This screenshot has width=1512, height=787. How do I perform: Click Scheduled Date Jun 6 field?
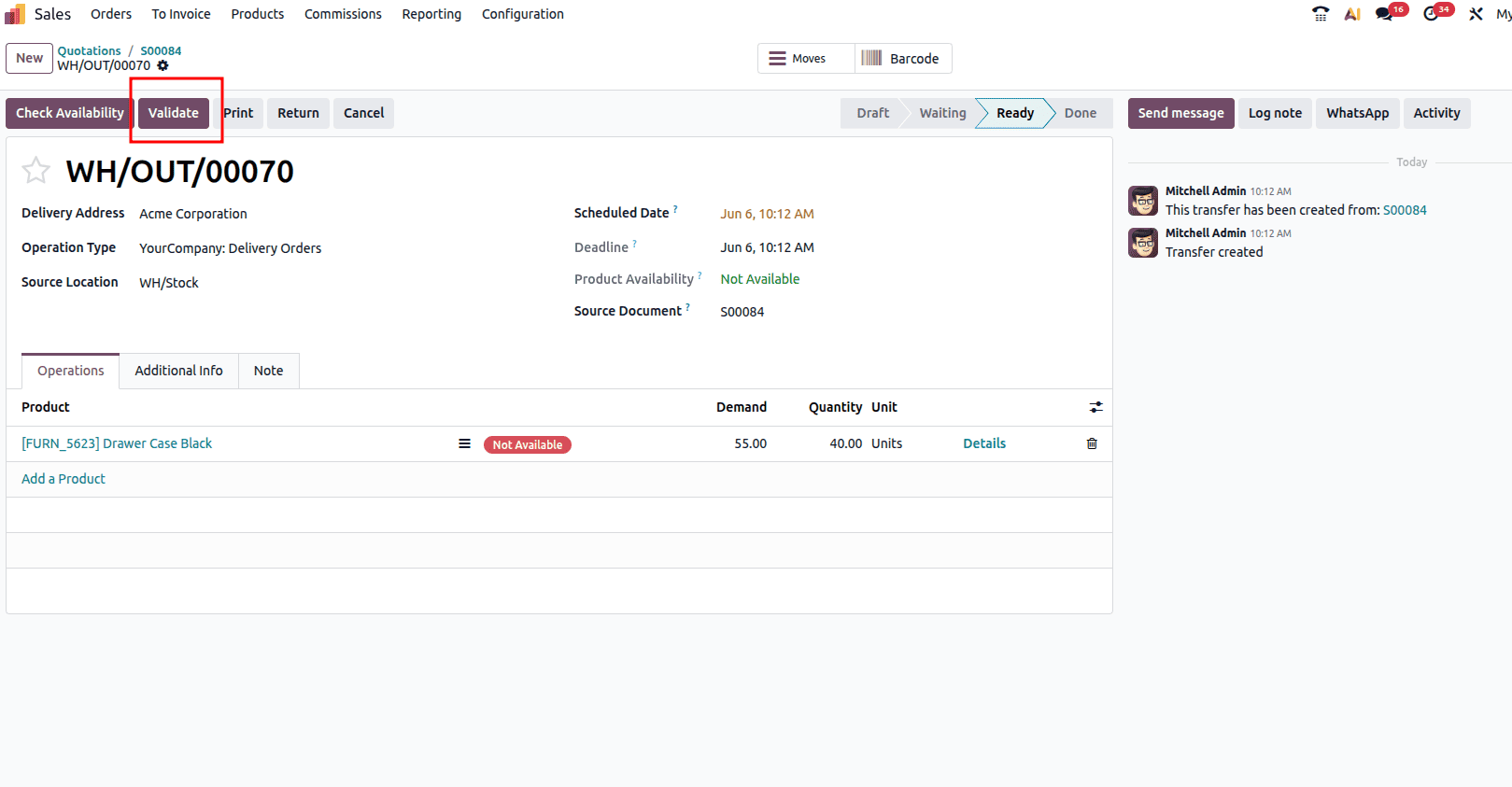[x=767, y=214]
